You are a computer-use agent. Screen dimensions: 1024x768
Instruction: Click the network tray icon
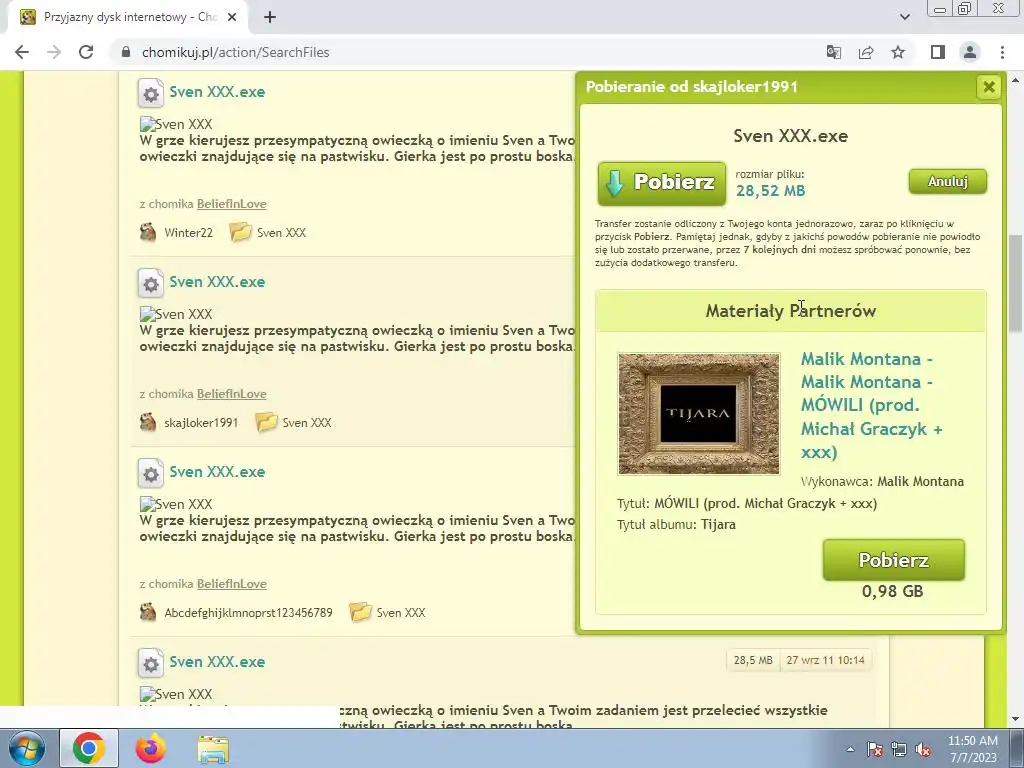click(x=899, y=750)
